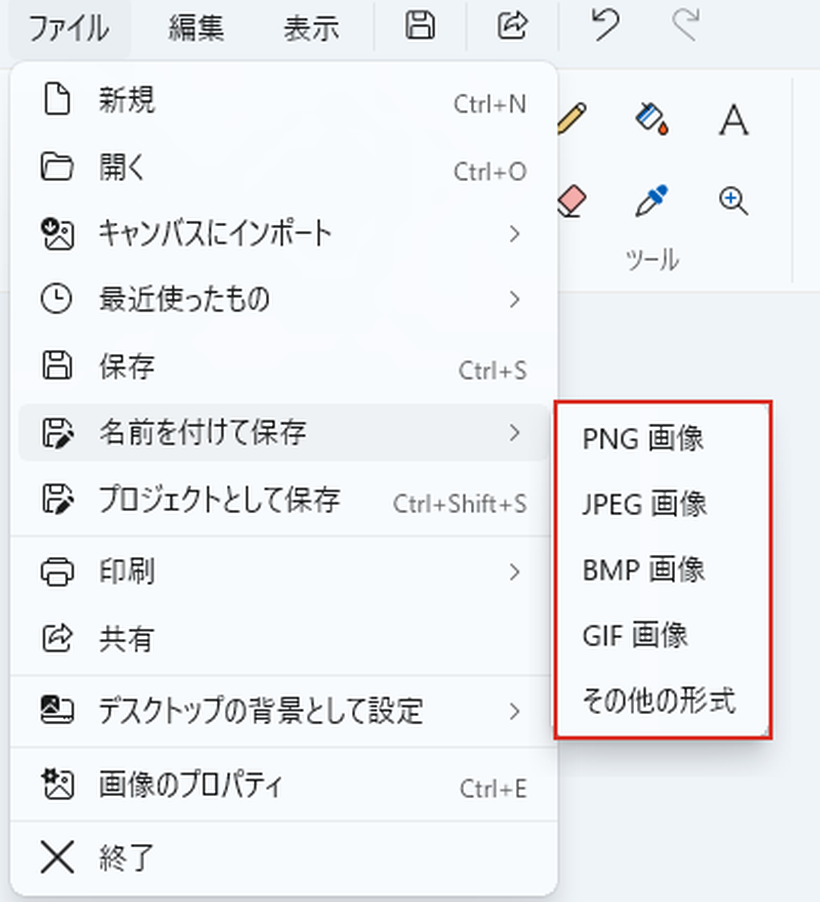Click the icon beside プロジェクトとして保存
This screenshot has width=820, height=902.
tap(58, 499)
